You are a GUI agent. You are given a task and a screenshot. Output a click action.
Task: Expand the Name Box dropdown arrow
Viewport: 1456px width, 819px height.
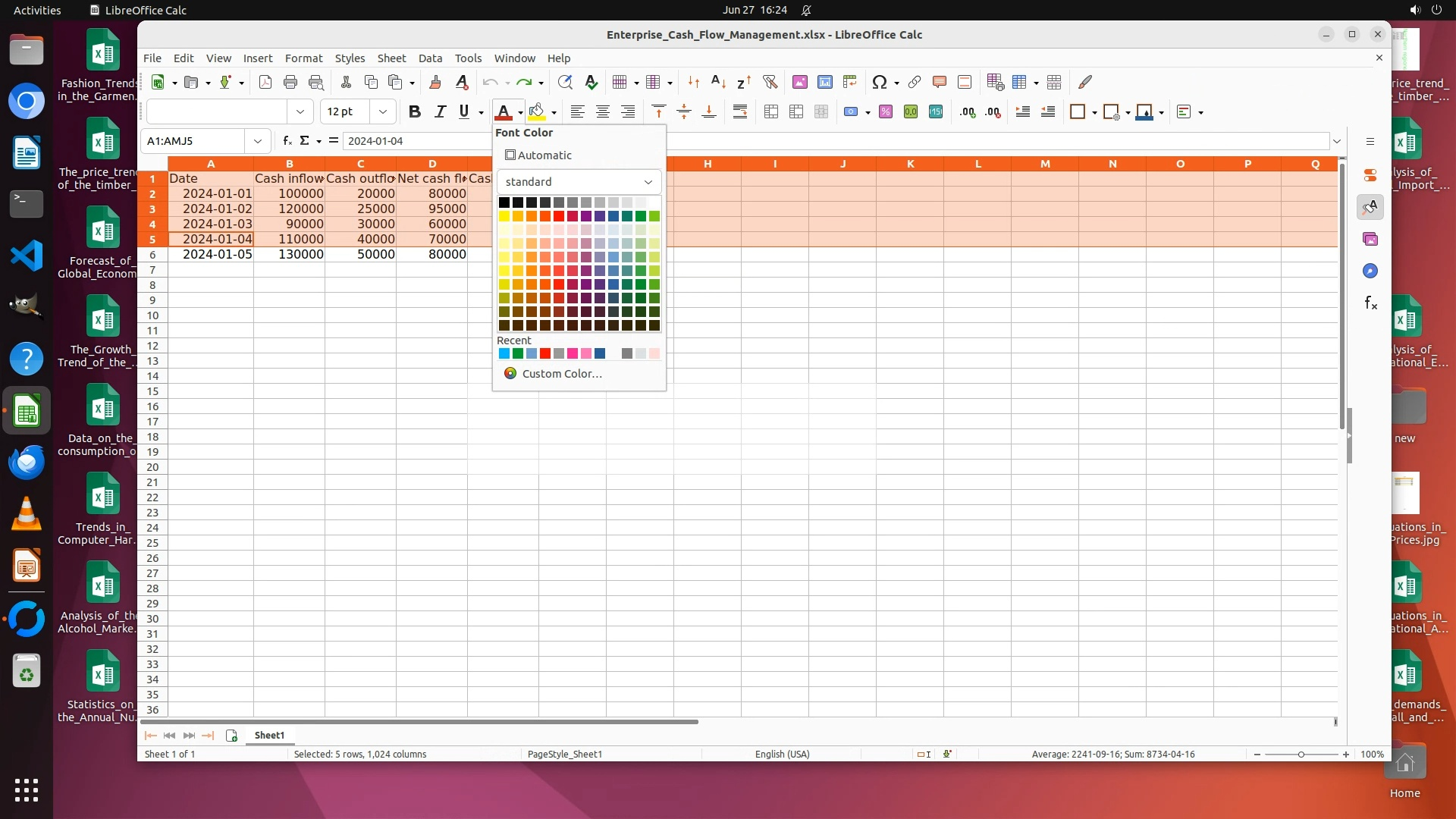click(x=258, y=141)
